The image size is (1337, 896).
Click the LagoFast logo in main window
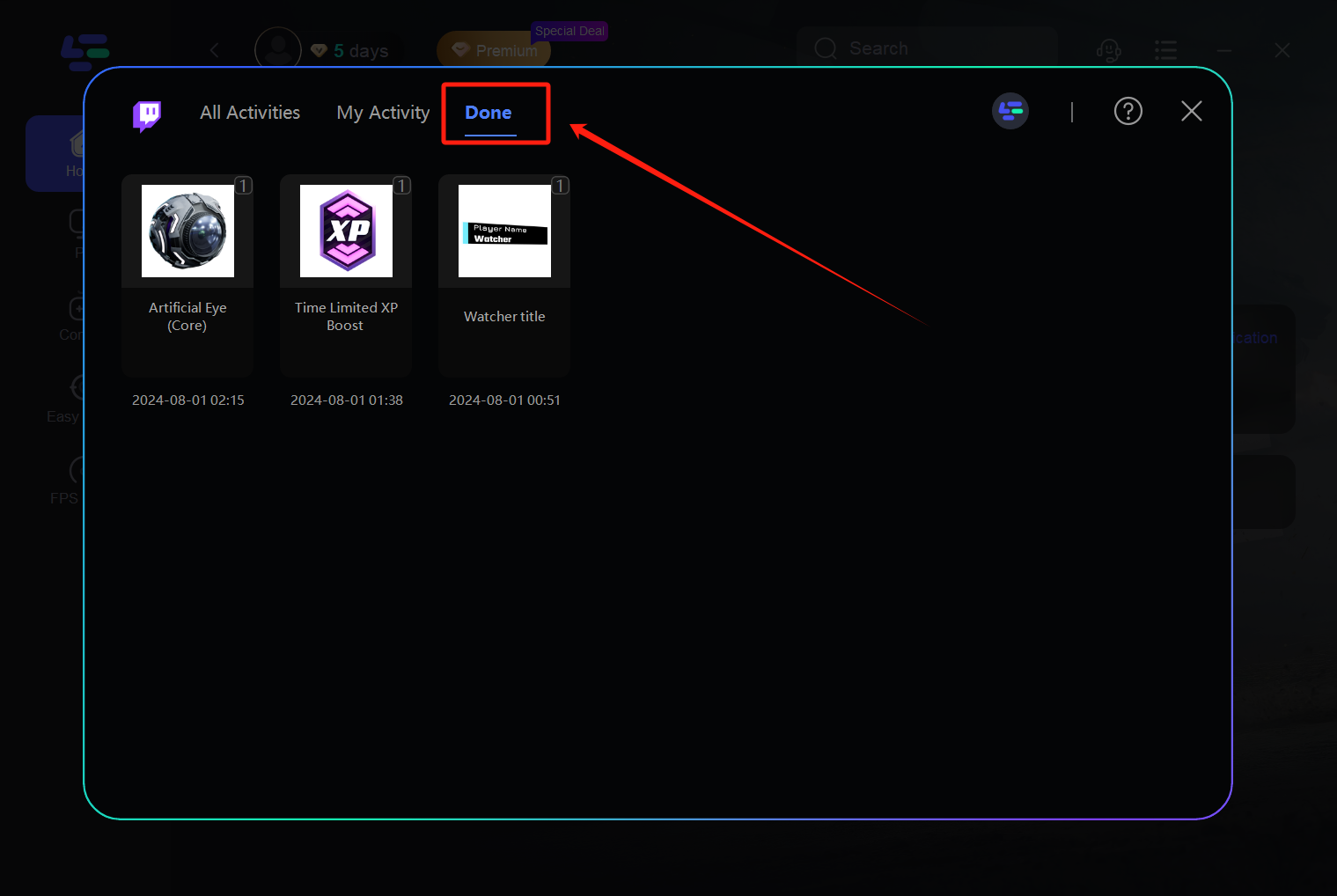[x=84, y=52]
